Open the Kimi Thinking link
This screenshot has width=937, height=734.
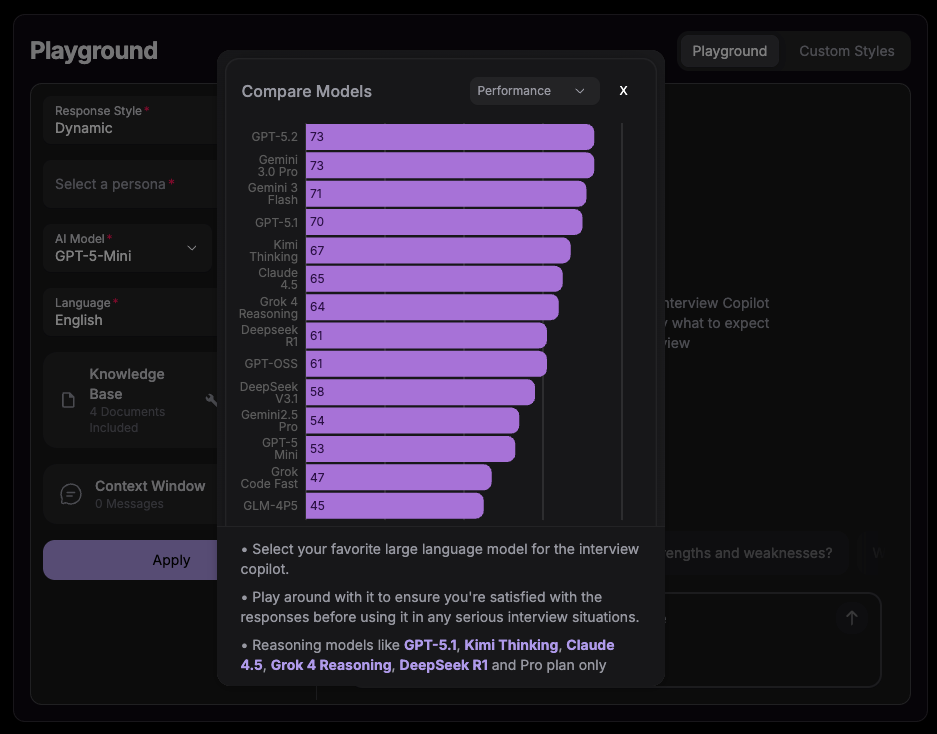coord(511,645)
